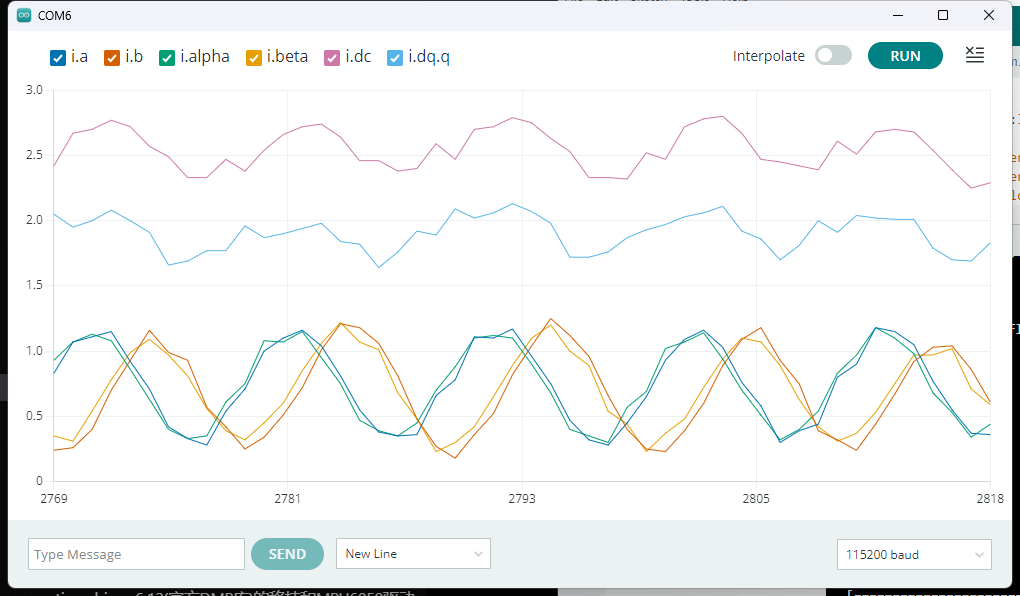Toggle the i.alpha series checkbox
This screenshot has height=596, width=1020.
tap(167, 57)
